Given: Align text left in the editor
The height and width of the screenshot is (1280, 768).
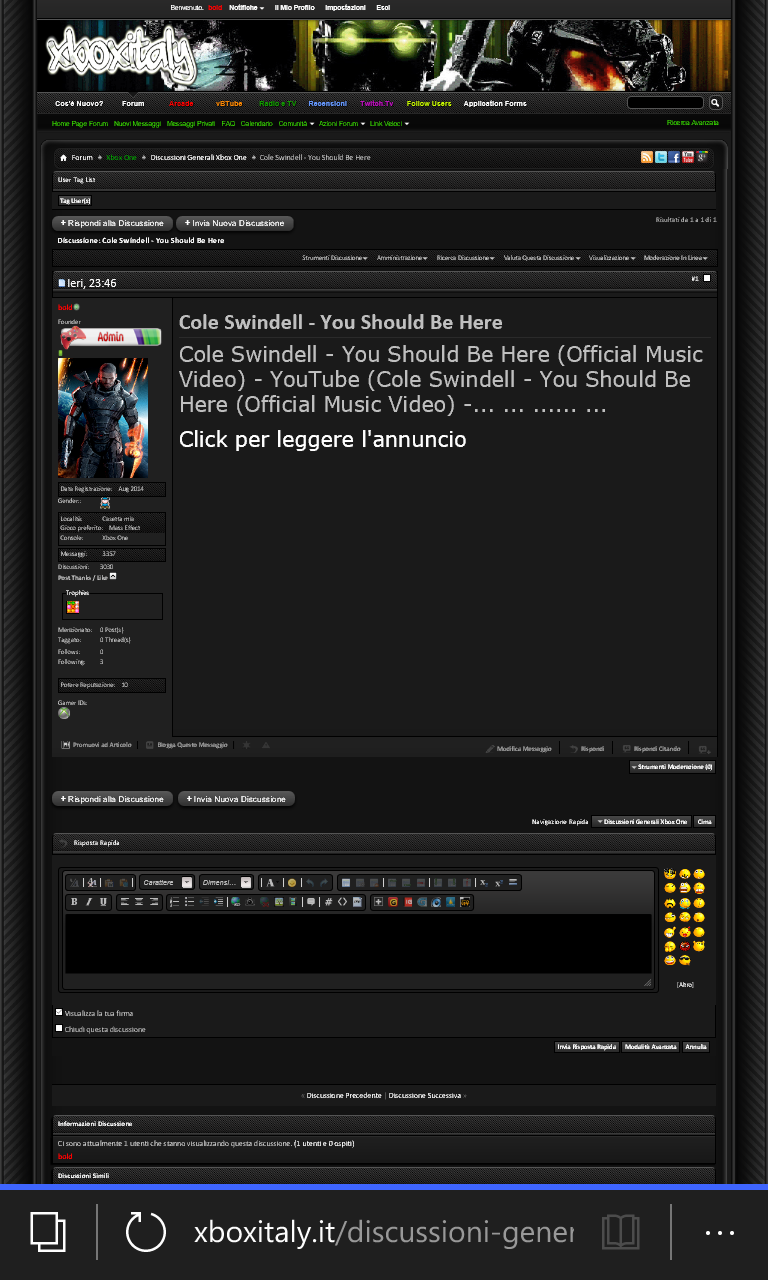Looking at the screenshot, I should [x=125, y=902].
